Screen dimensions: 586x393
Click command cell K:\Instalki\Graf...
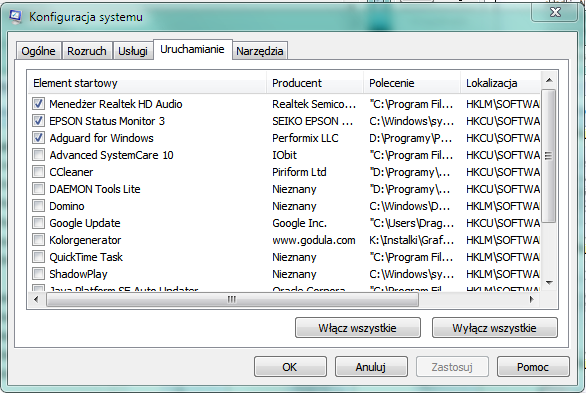click(411, 240)
